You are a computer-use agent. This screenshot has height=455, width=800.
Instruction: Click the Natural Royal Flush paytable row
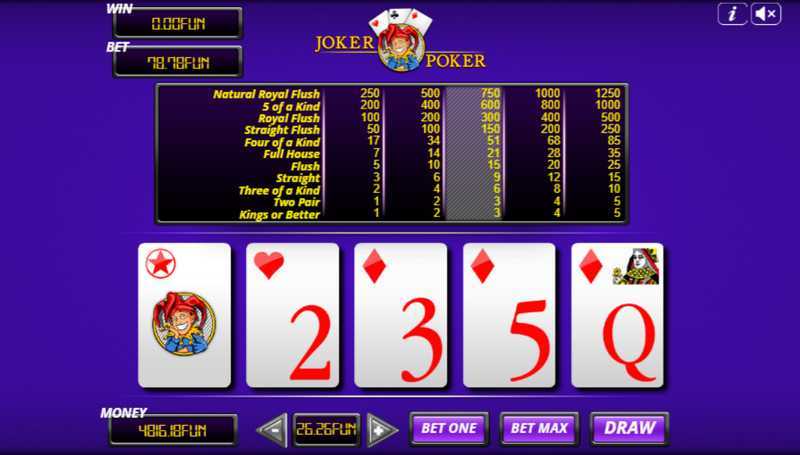coord(392,94)
